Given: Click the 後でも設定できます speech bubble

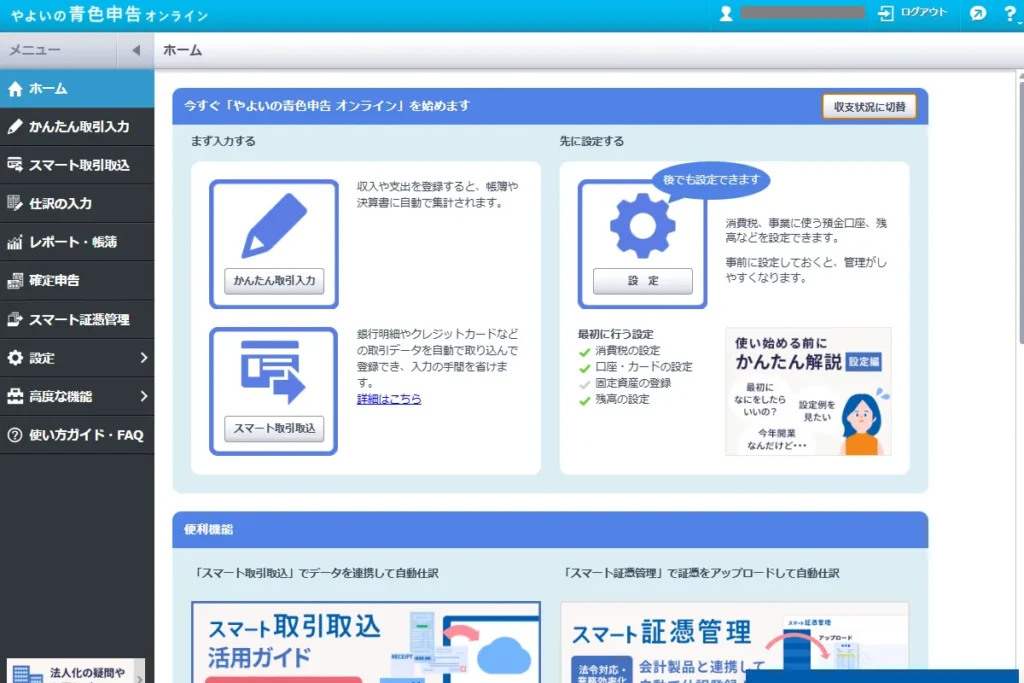Looking at the screenshot, I should (711, 180).
